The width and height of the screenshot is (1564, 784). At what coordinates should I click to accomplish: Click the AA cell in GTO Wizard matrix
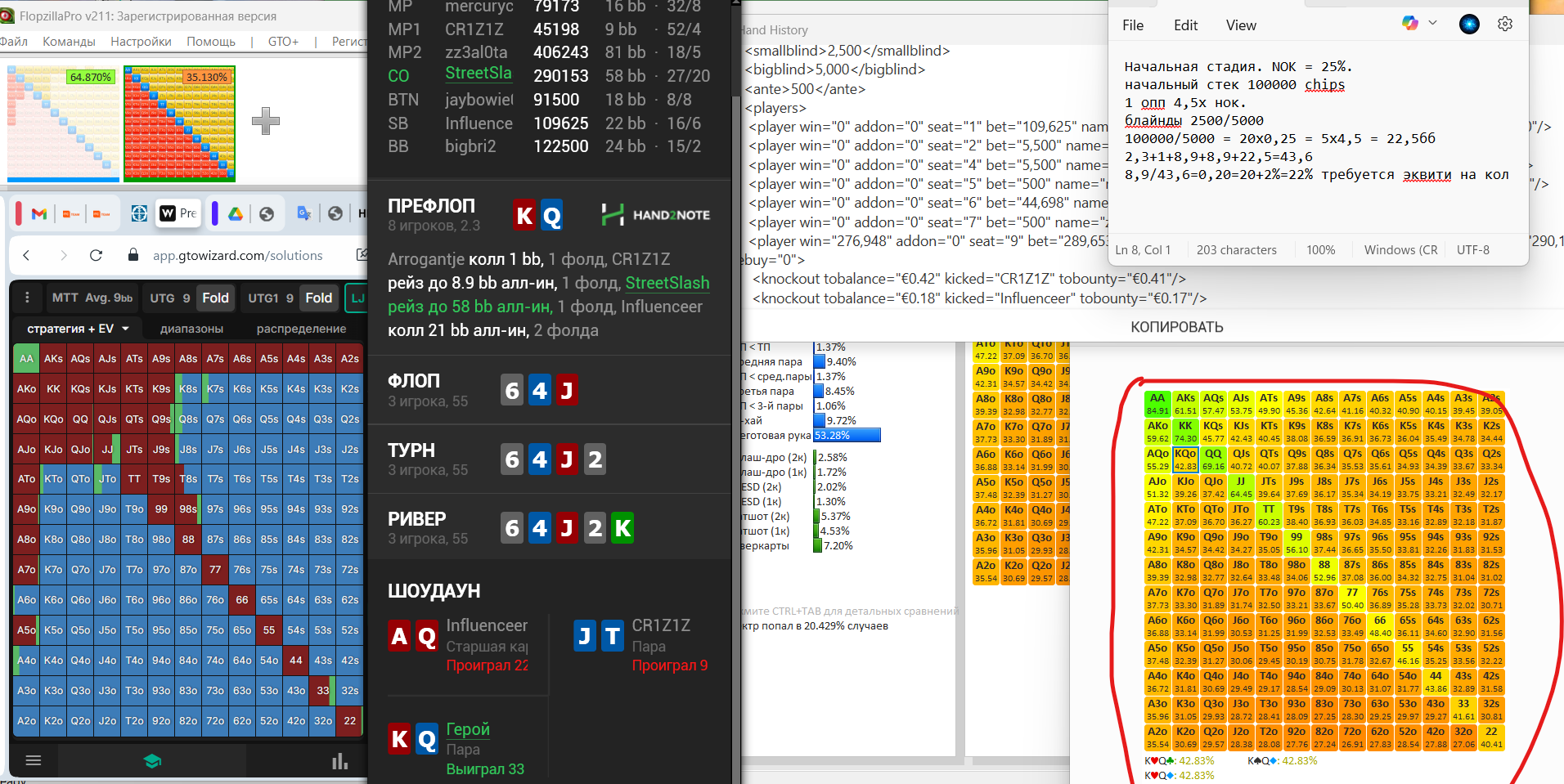pyautogui.click(x=26, y=359)
